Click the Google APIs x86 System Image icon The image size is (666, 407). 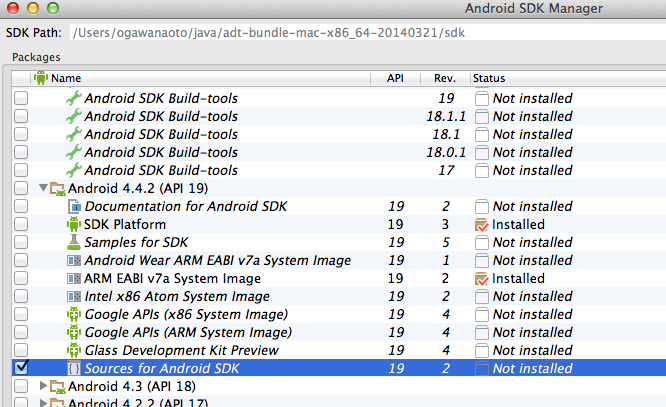tap(74, 314)
